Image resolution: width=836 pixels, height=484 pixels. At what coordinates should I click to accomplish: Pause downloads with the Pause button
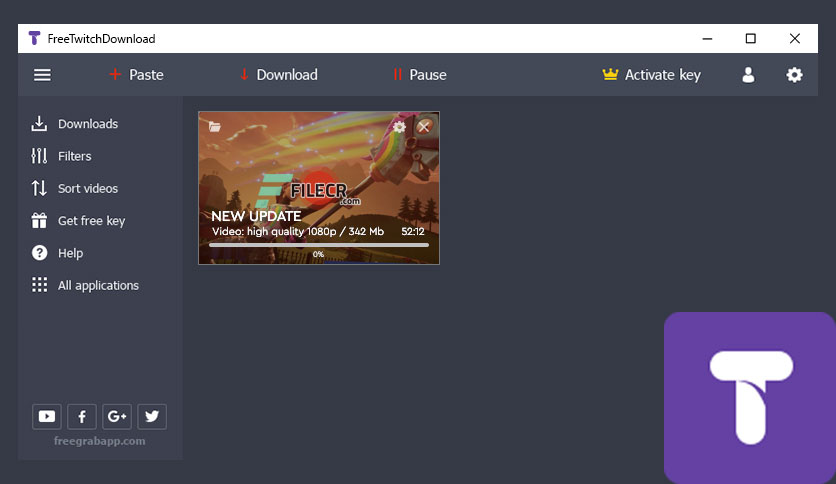(420, 75)
